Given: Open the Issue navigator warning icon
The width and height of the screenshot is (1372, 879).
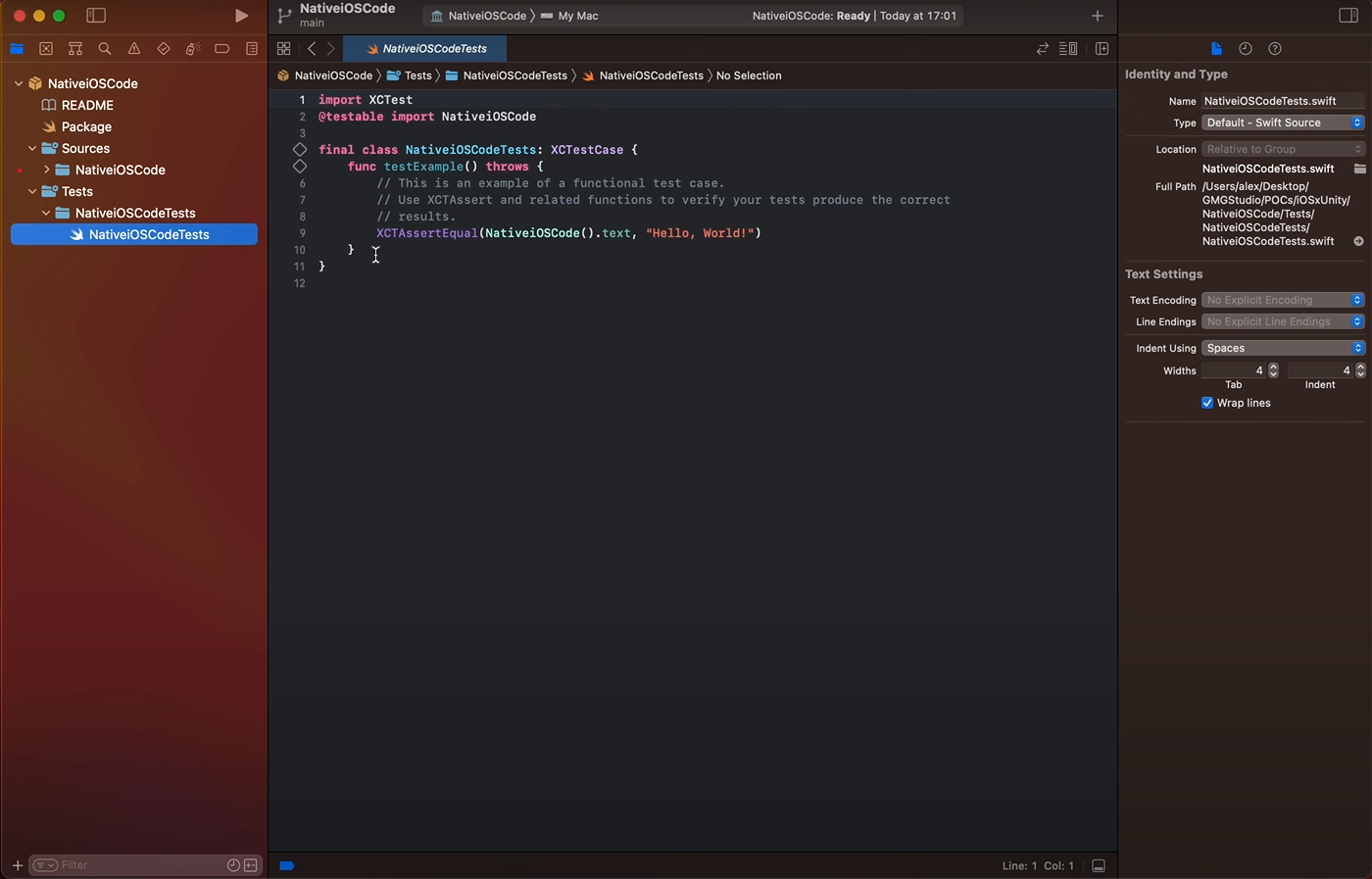Looking at the screenshot, I should click(134, 49).
